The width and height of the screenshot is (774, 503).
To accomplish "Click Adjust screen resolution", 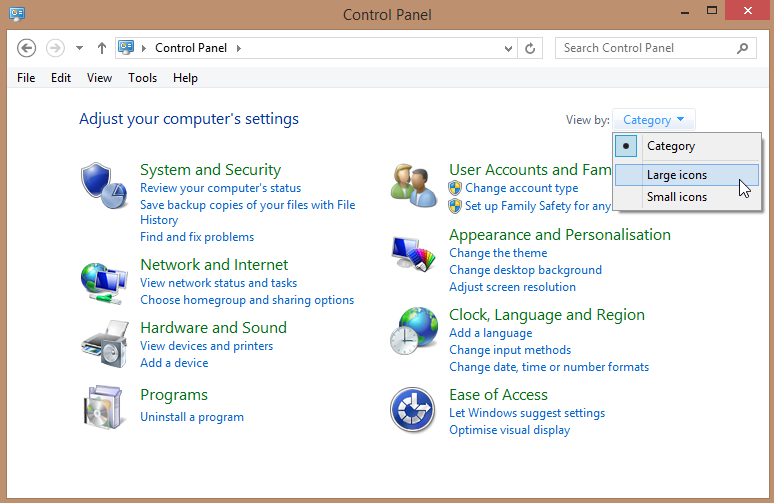I will (512, 287).
